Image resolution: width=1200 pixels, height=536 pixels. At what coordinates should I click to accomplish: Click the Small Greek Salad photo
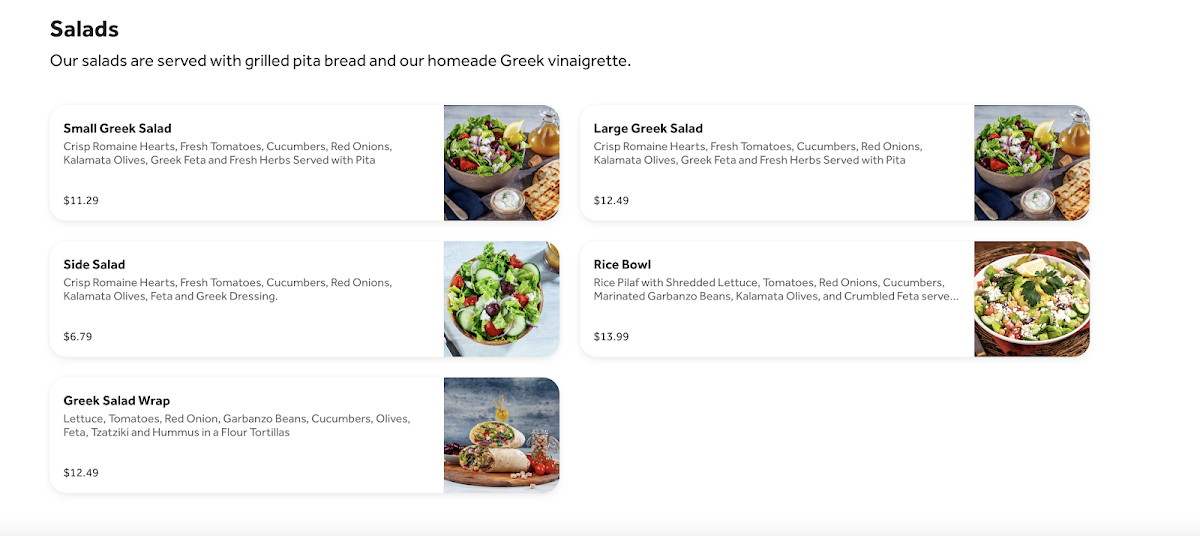tap(501, 163)
